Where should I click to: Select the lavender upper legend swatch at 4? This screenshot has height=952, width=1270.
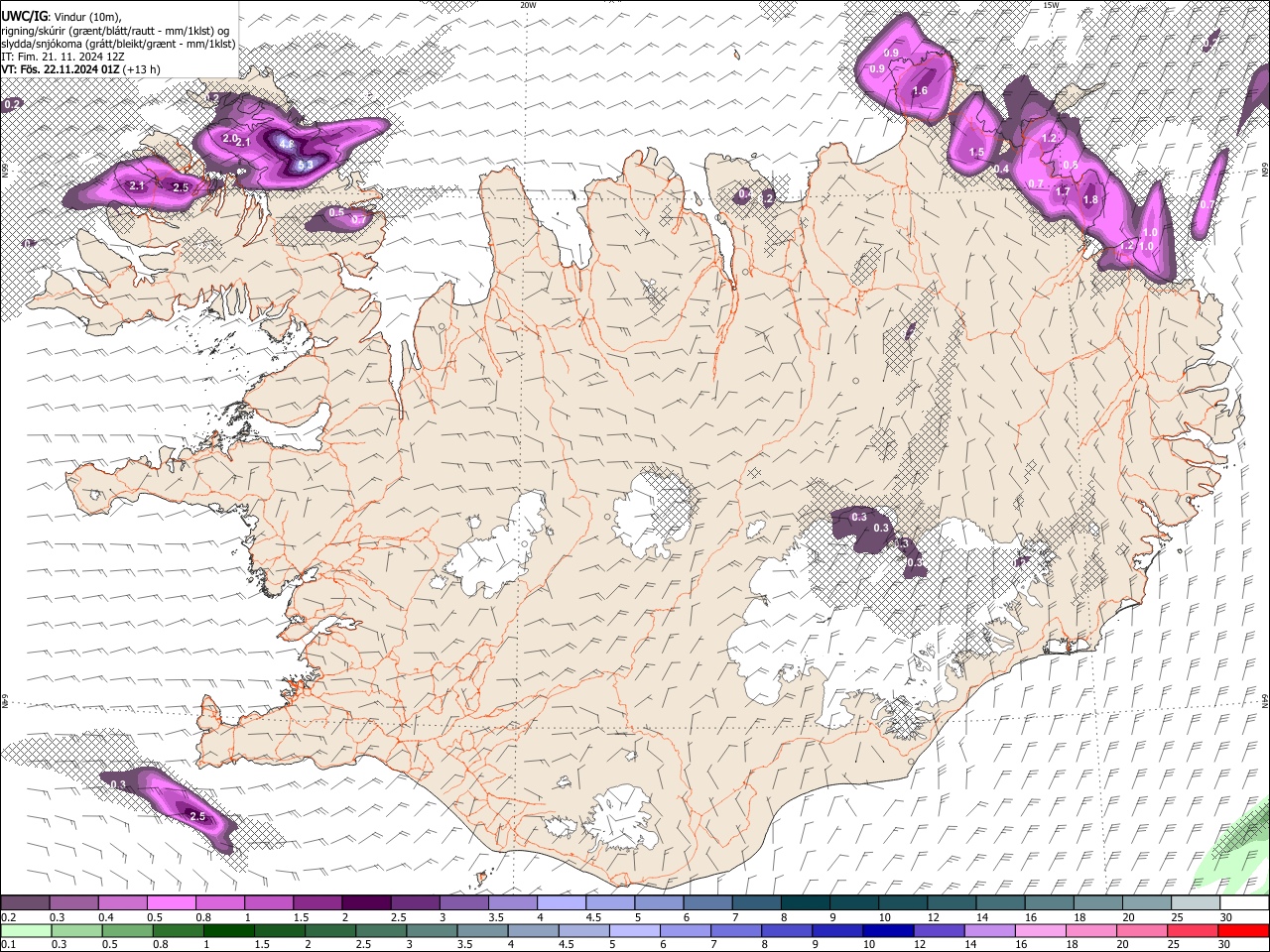click(x=561, y=903)
